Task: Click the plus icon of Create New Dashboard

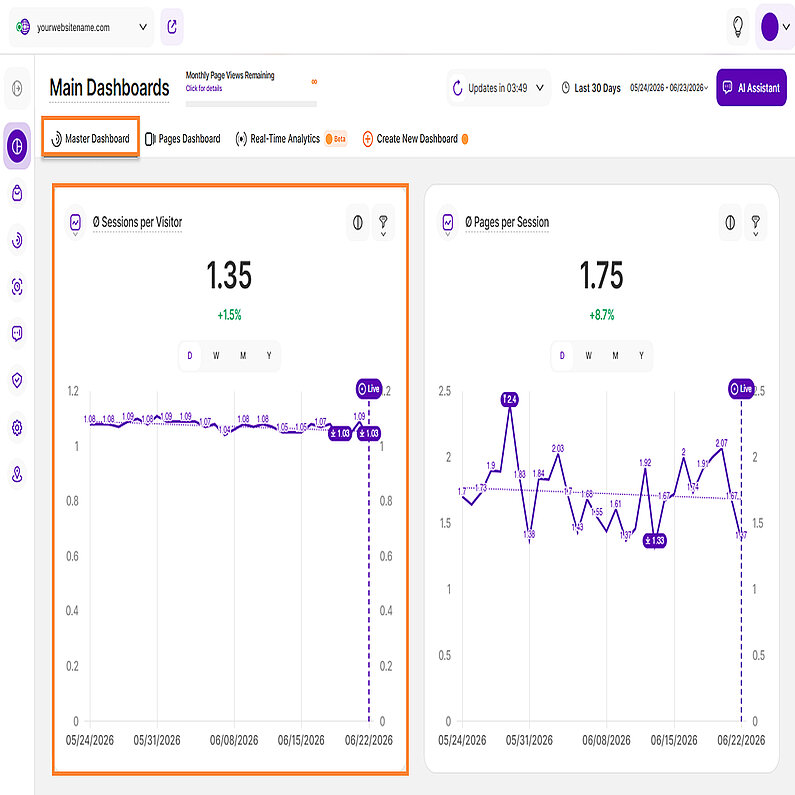Action: [368, 139]
